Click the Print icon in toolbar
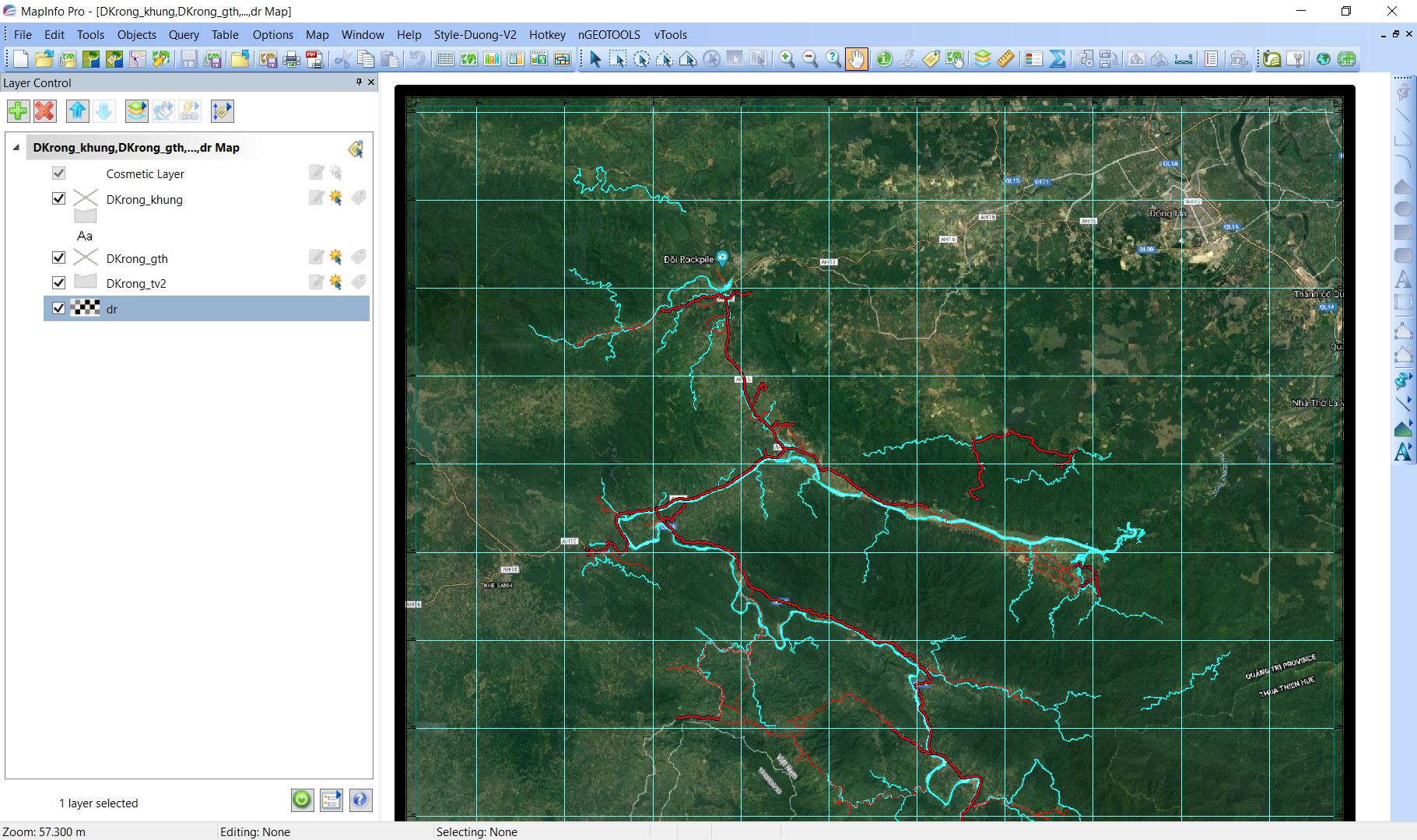 pyautogui.click(x=292, y=59)
